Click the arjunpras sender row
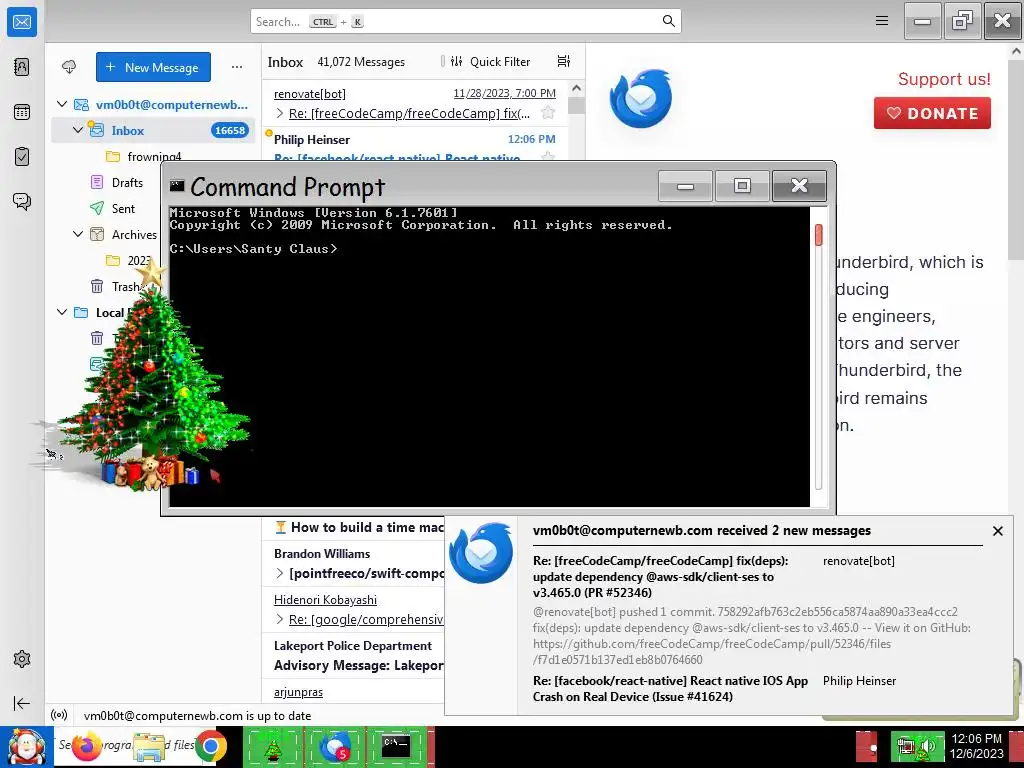Image resolution: width=1024 pixels, height=768 pixels. pos(298,692)
